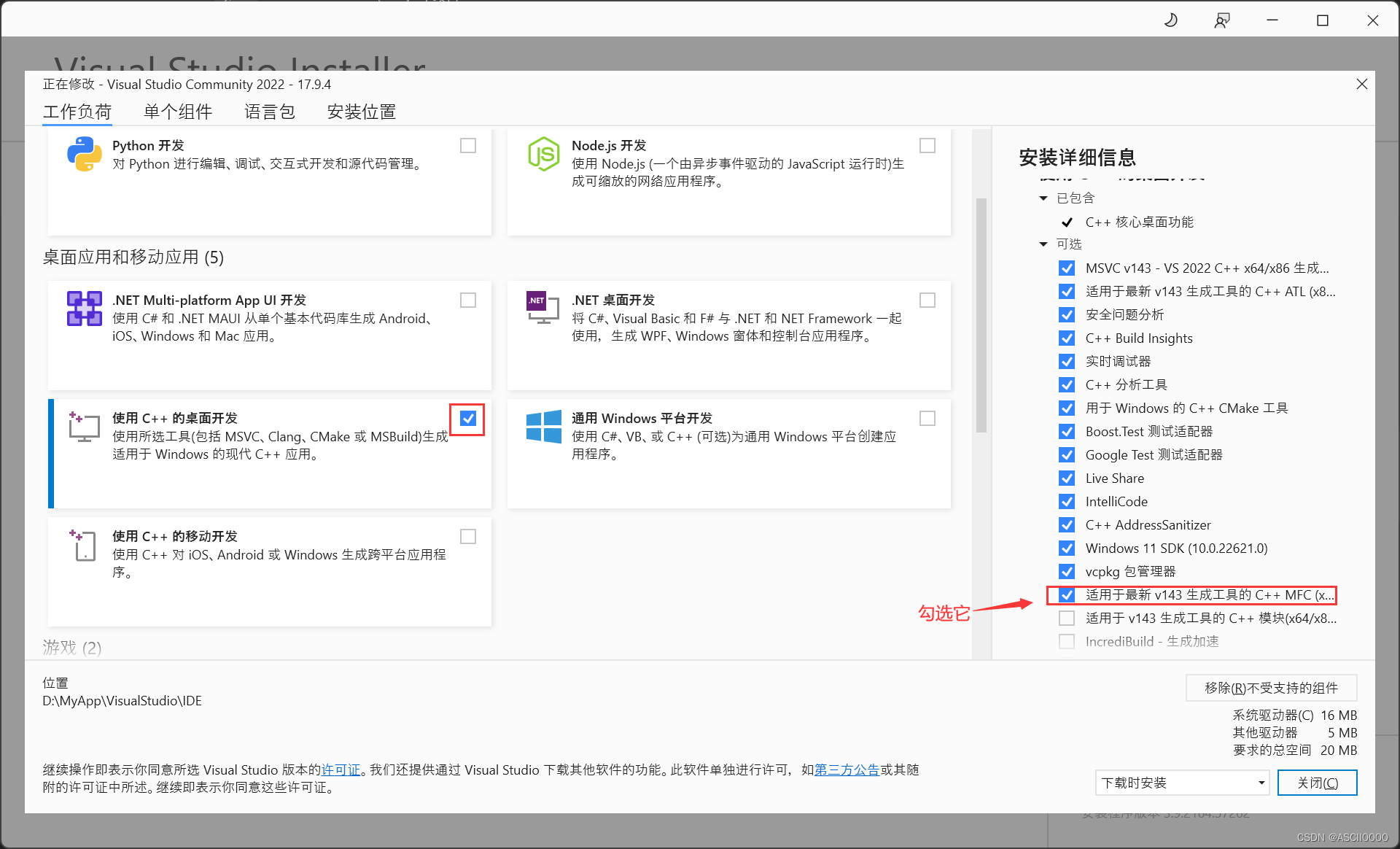This screenshot has width=1400, height=849.
Task: Check 使用 C++ 的移动开发 workload
Action: click(468, 537)
